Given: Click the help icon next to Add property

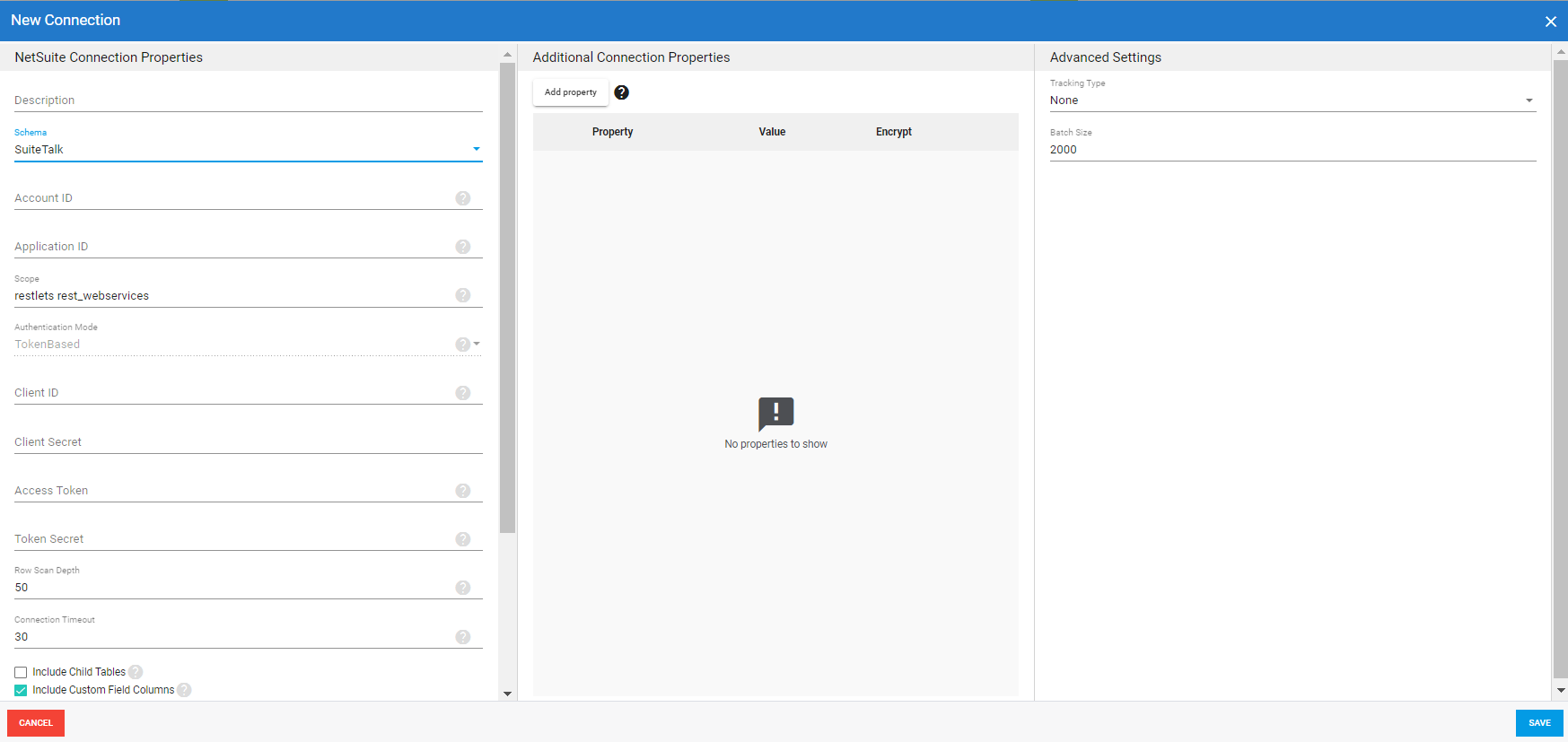Looking at the screenshot, I should 621,92.
